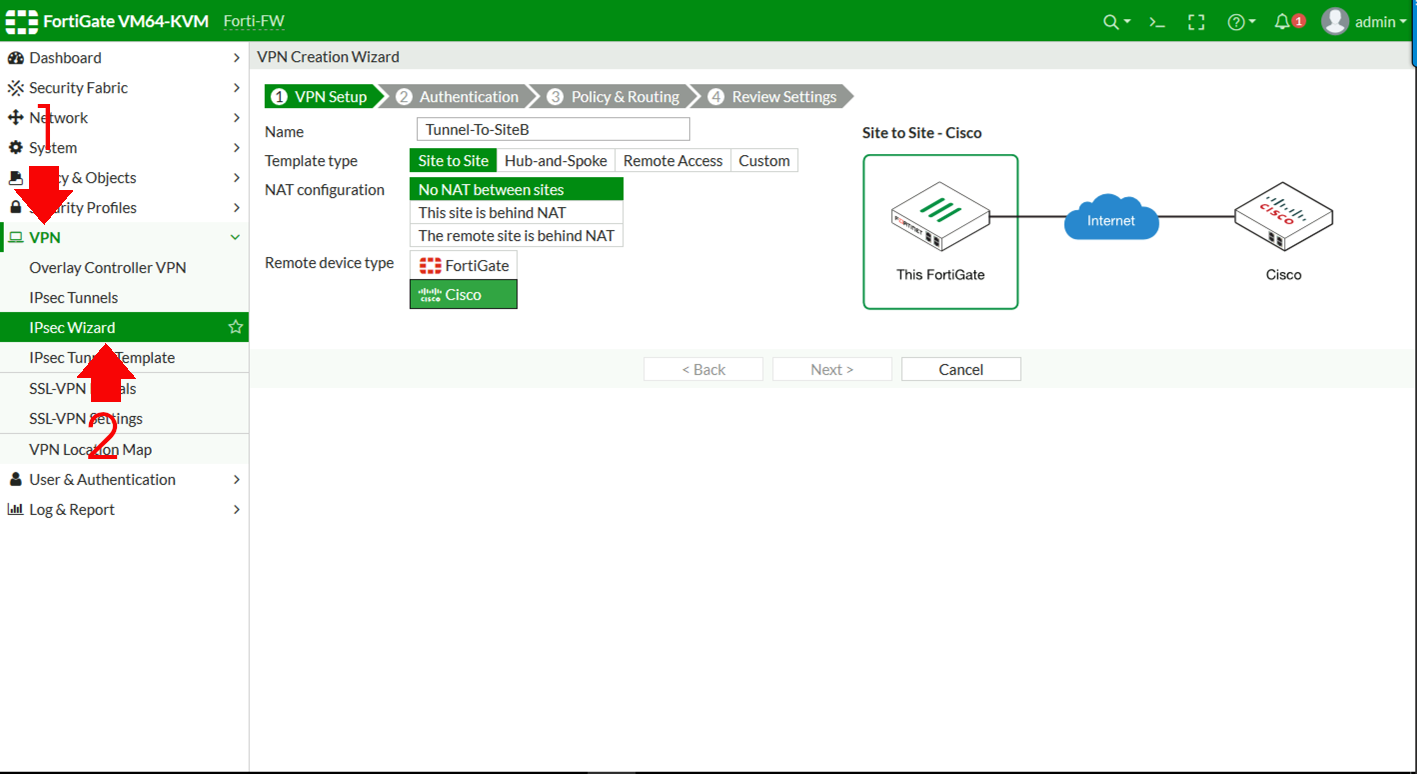Click the Log & Report chart icon
The width and height of the screenshot is (1417, 774).
(15, 509)
